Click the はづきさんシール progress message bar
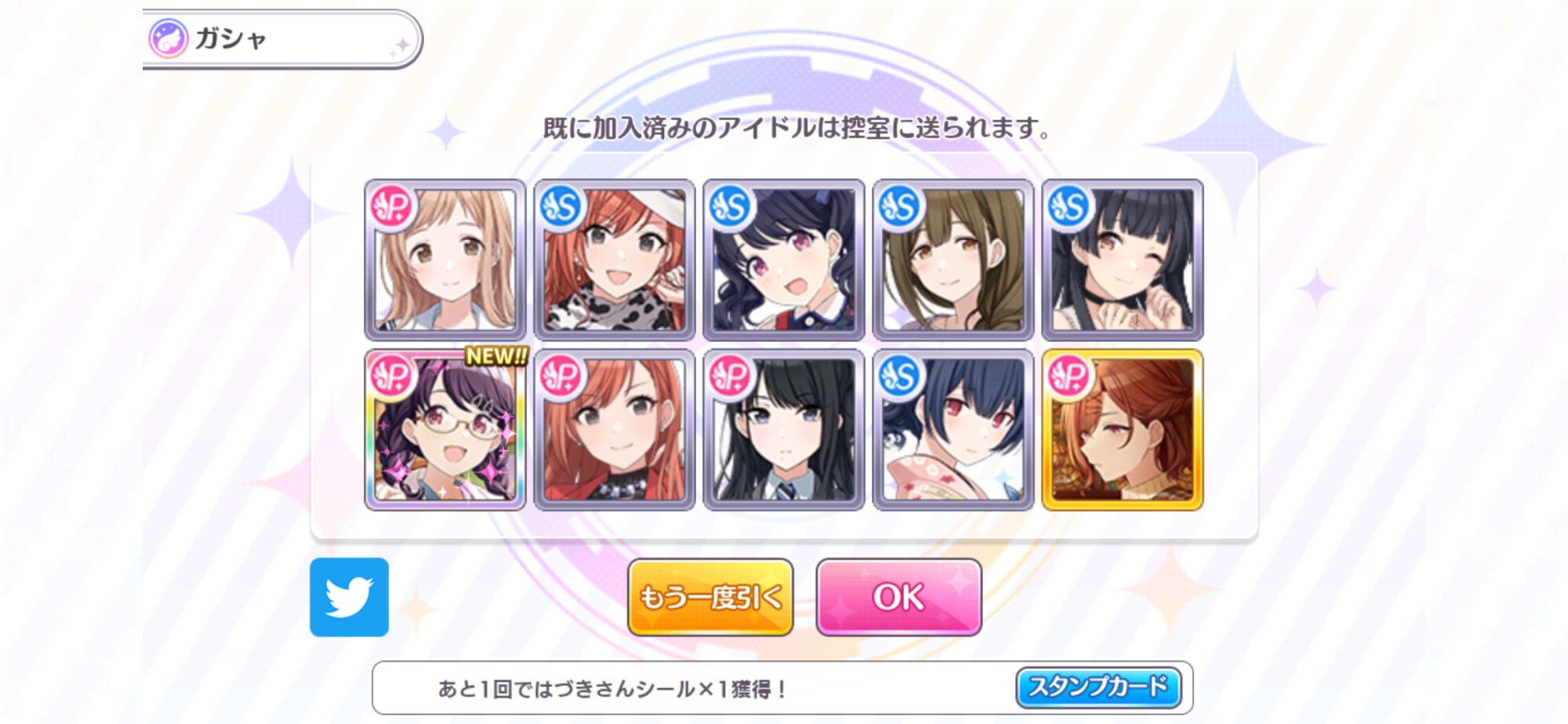Screen dimensions: 1568x724 782,688
